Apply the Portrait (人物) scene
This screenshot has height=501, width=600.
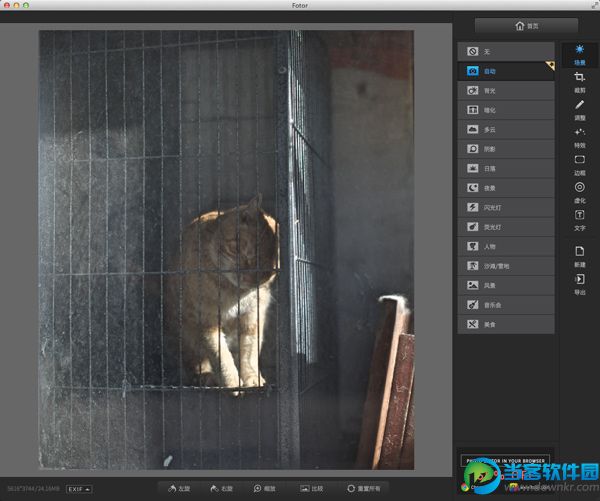pyautogui.click(x=505, y=246)
